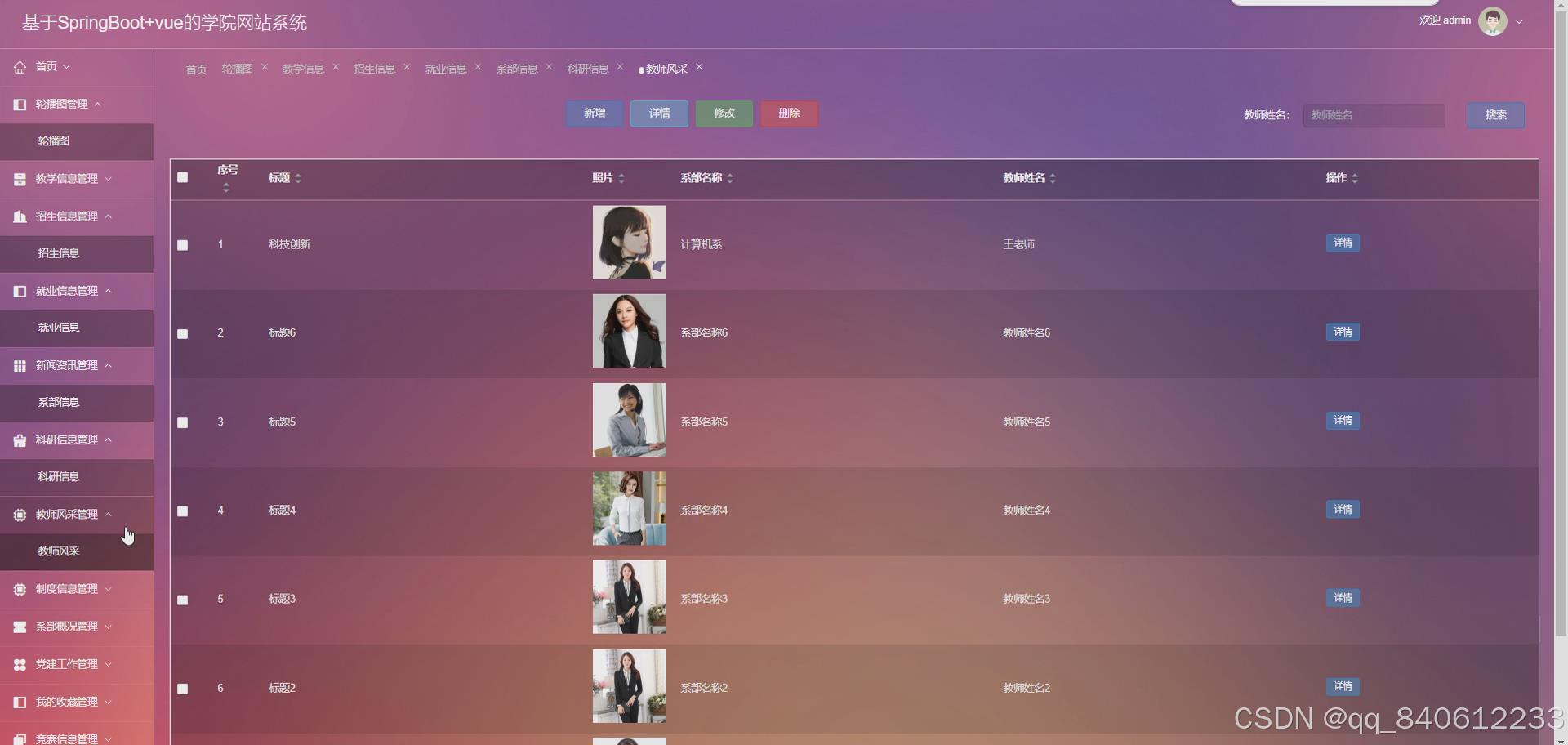Open 详情 for 王老师 row
This screenshot has height=745, width=1568.
coord(1343,243)
